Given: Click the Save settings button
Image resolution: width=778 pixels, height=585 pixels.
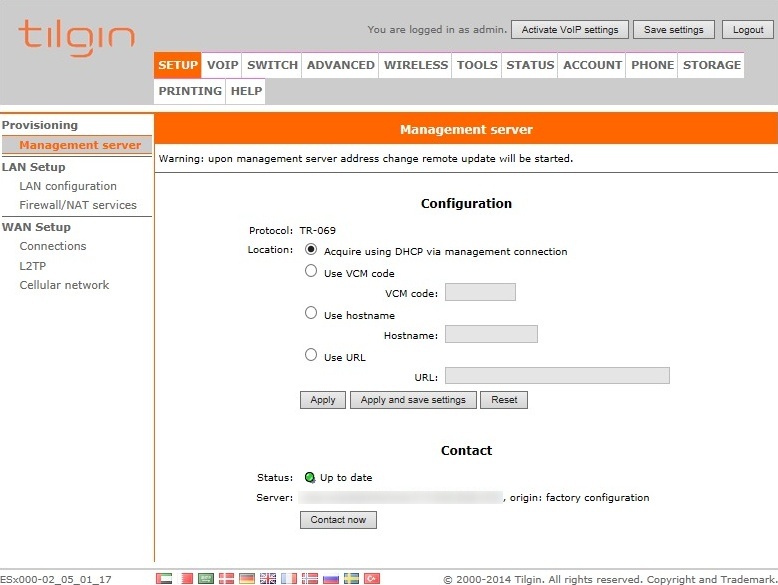Looking at the screenshot, I should [x=674, y=30].
